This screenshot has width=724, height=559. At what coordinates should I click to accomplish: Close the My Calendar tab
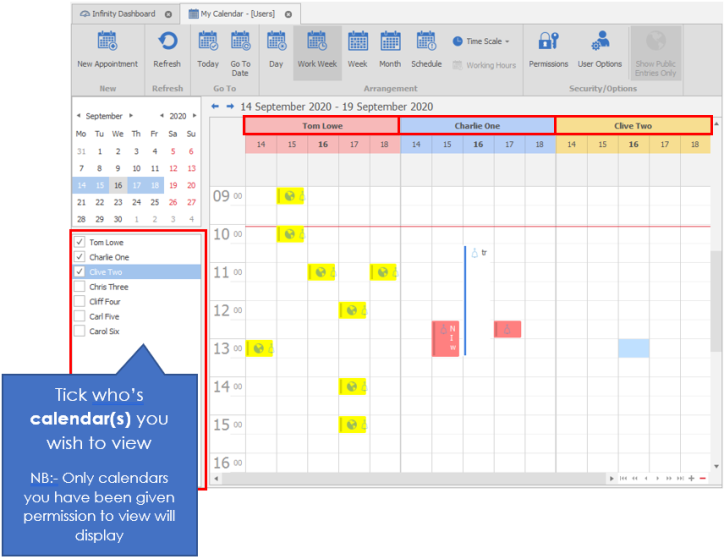pyautogui.click(x=288, y=14)
